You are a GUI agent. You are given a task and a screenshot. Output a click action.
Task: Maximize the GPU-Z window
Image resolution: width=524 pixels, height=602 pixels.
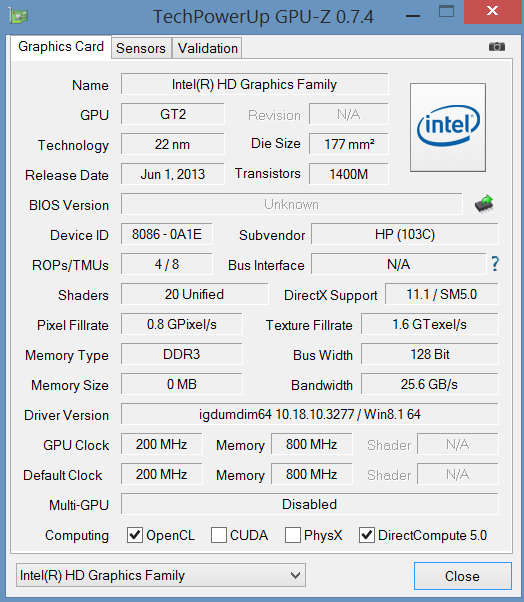(446, 12)
